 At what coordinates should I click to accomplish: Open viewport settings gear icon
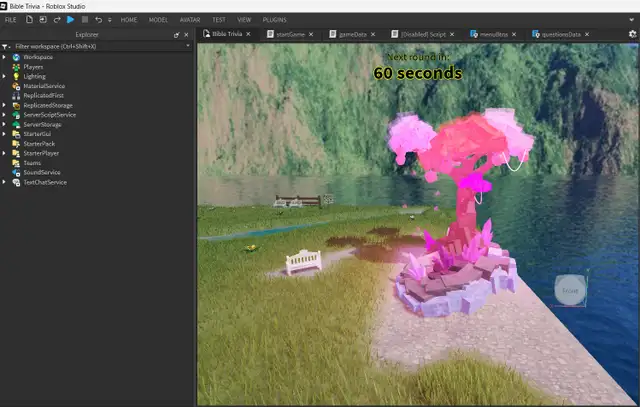[632, 34]
